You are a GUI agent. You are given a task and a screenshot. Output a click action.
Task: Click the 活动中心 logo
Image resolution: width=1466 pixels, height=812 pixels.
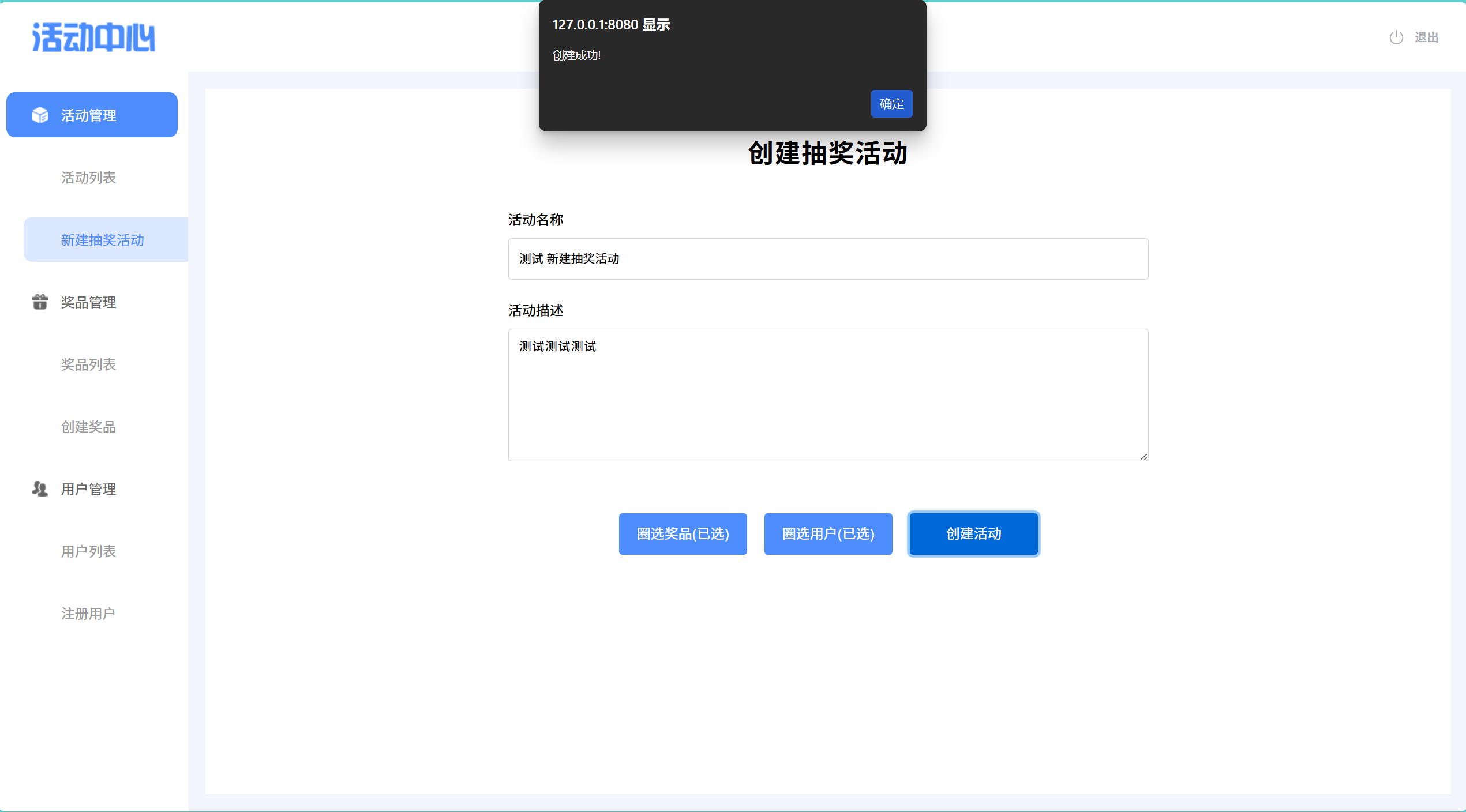click(93, 37)
